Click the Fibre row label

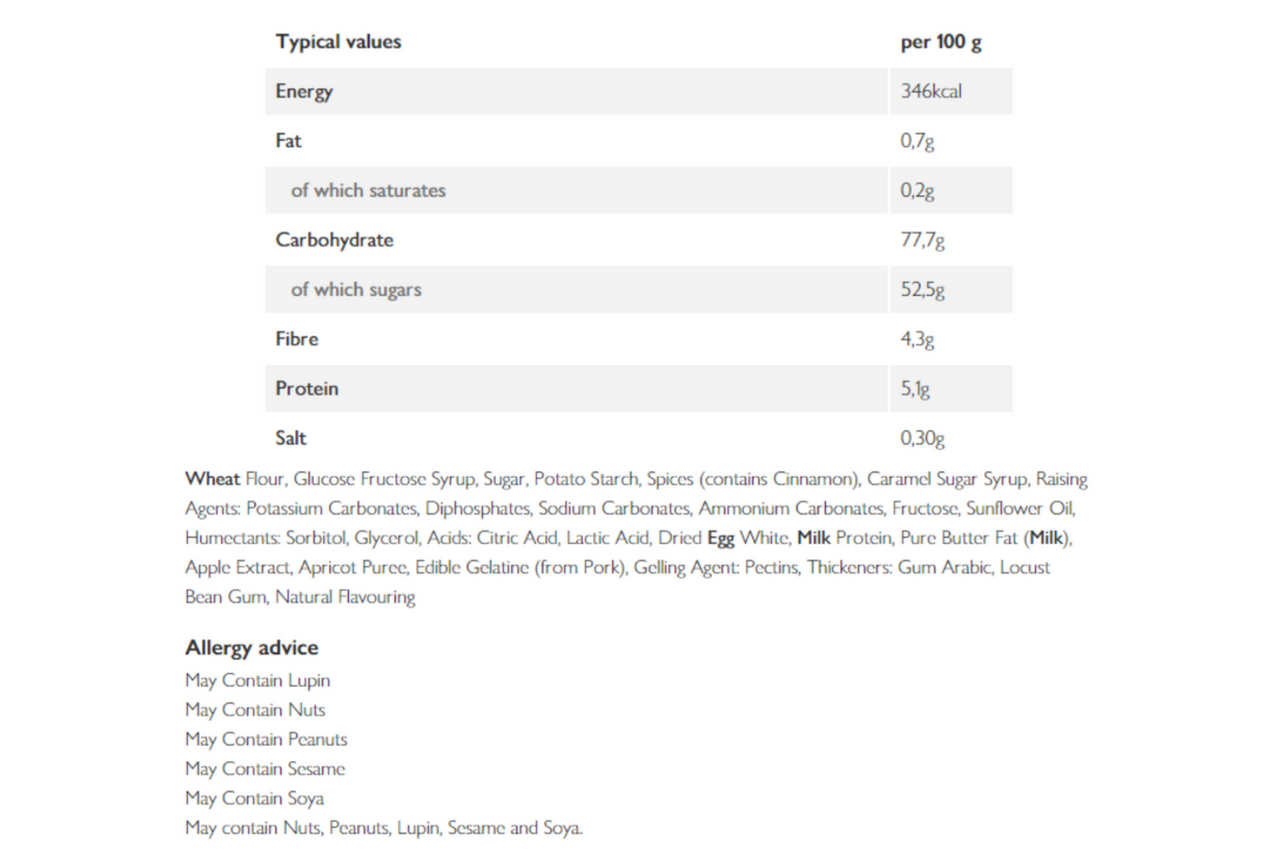pos(296,339)
